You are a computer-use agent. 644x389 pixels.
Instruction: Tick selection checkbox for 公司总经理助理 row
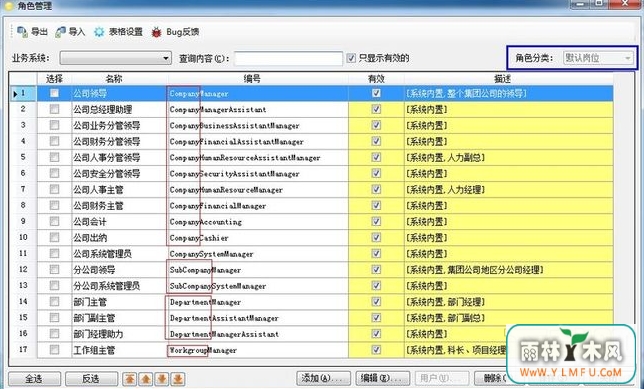pos(54,109)
